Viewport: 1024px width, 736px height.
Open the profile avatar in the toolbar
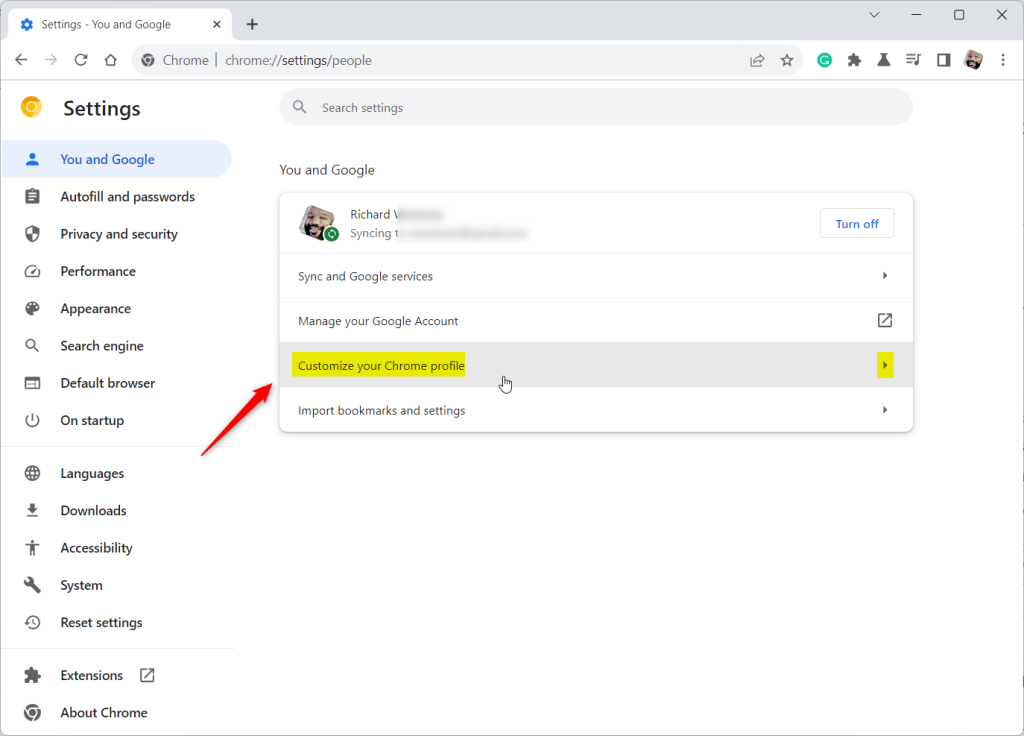tap(973, 60)
